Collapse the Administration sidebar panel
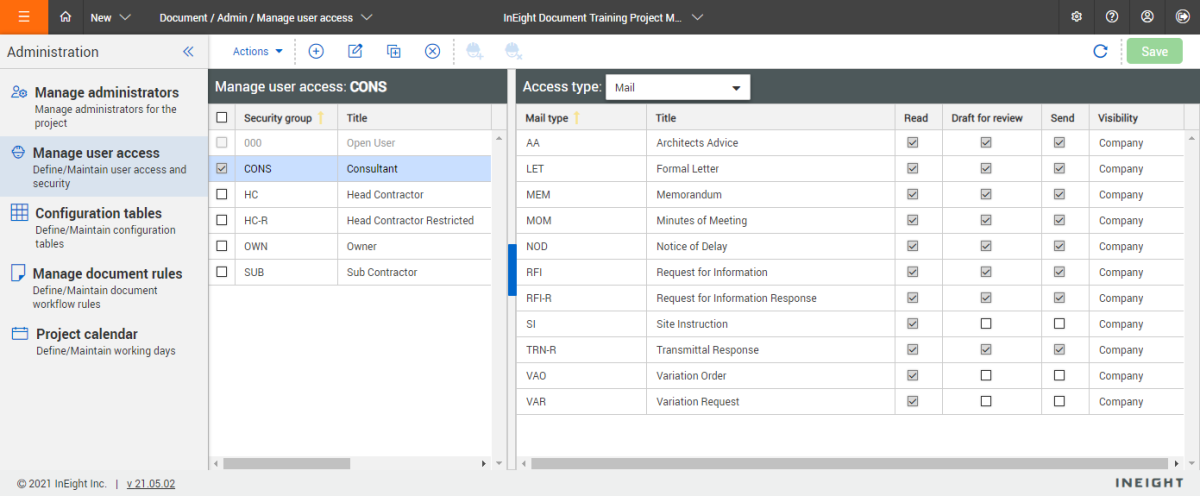Viewport: 1200px width, 496px height. 188,52
